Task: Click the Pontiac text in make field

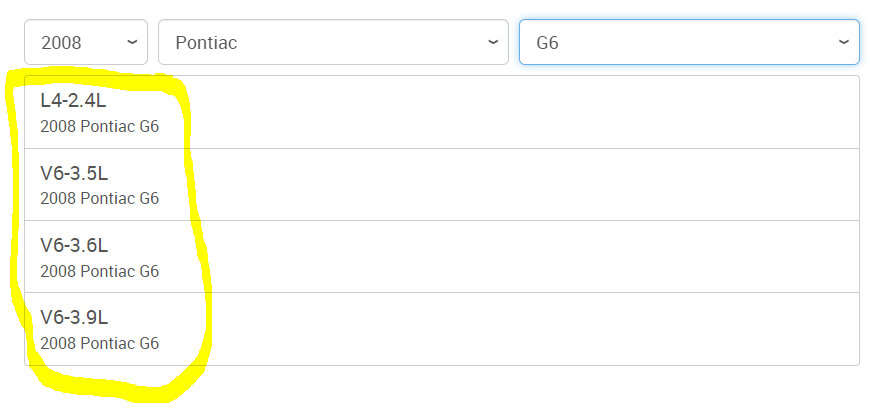Action: 206,43
